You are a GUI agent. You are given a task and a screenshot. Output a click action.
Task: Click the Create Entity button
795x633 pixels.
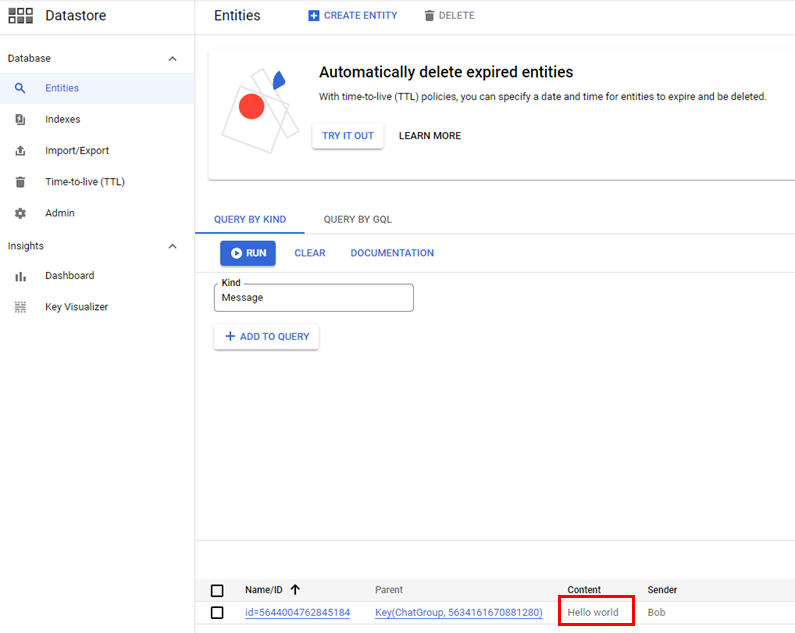tap(352, 16)
